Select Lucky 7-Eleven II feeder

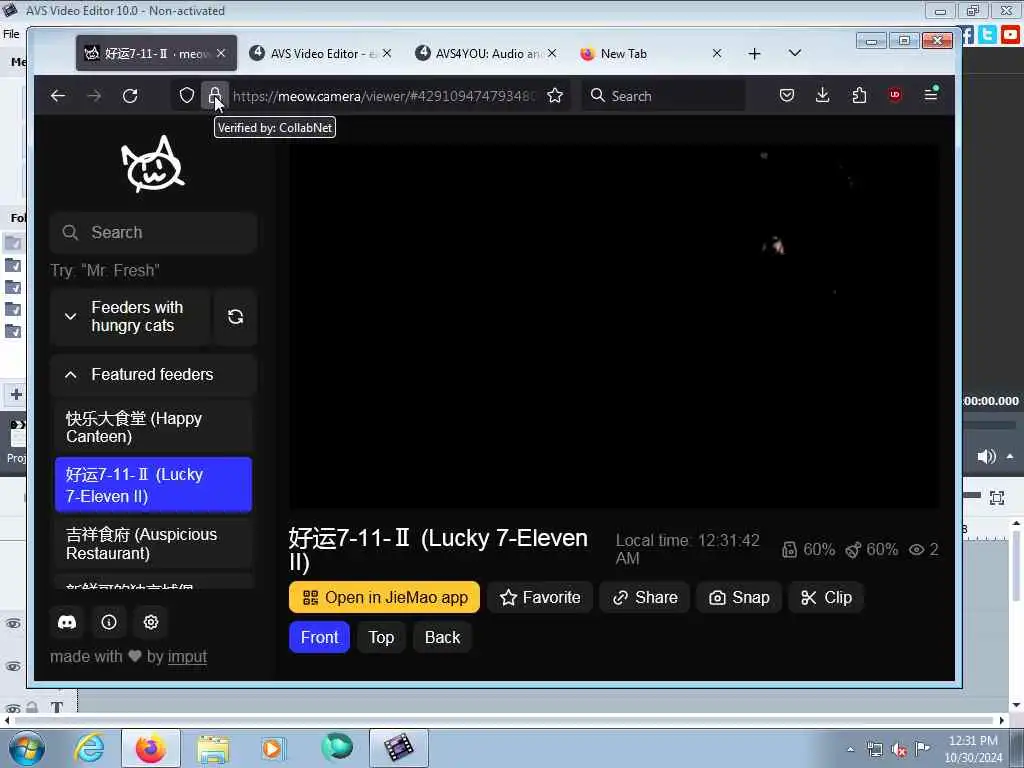click(153, 485)
